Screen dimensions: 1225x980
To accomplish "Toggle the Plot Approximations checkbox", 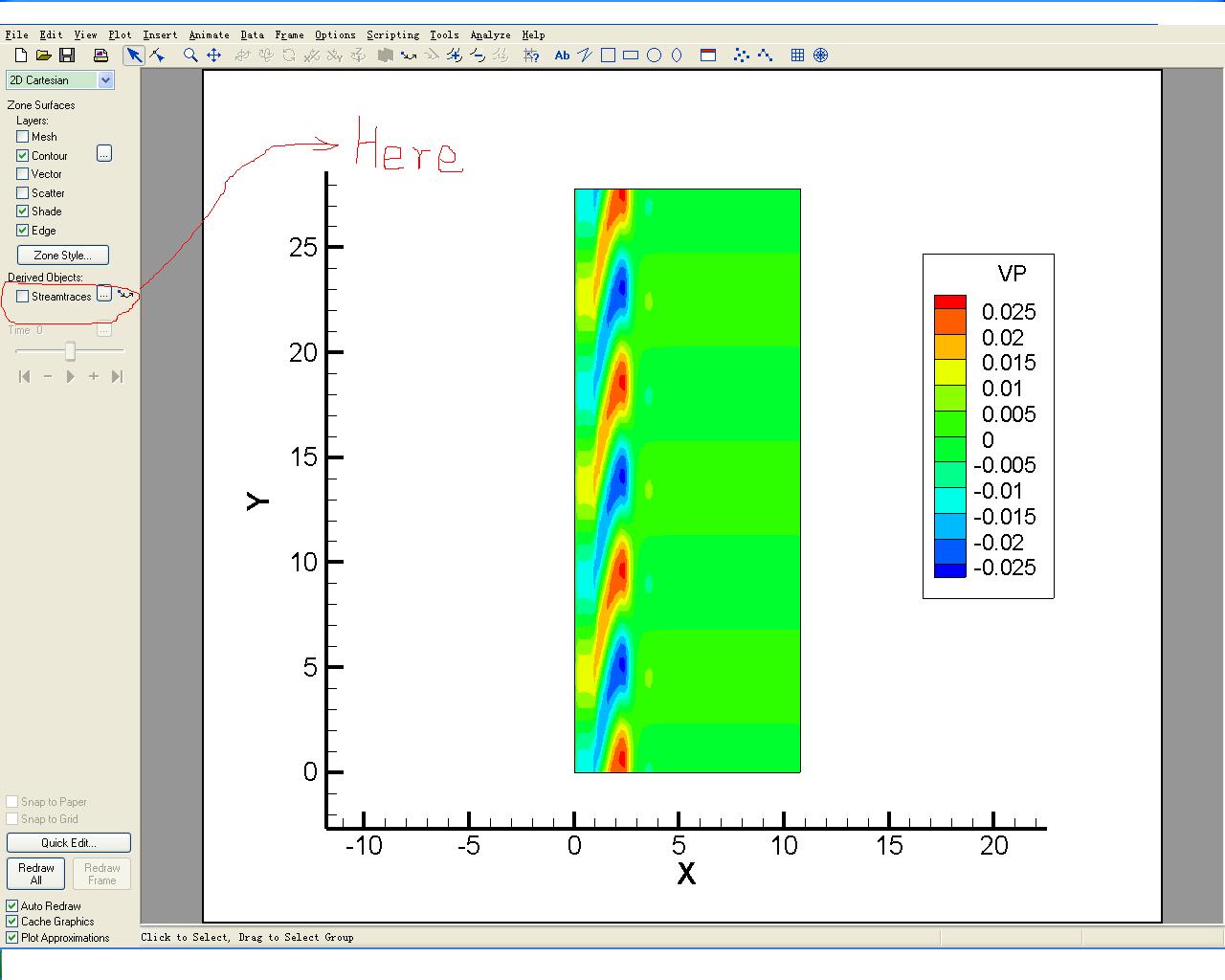I will [12, 937].
